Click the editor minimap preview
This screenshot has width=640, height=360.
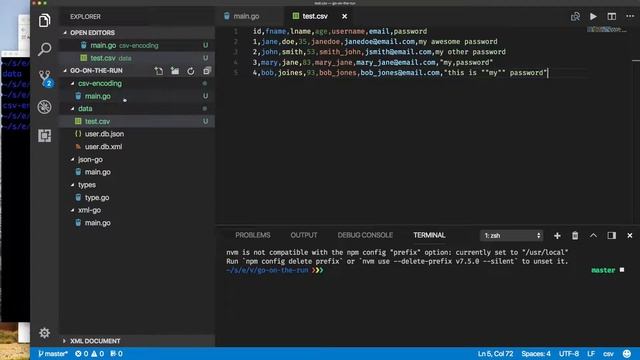pyautogui.click(x=606, y=29)
